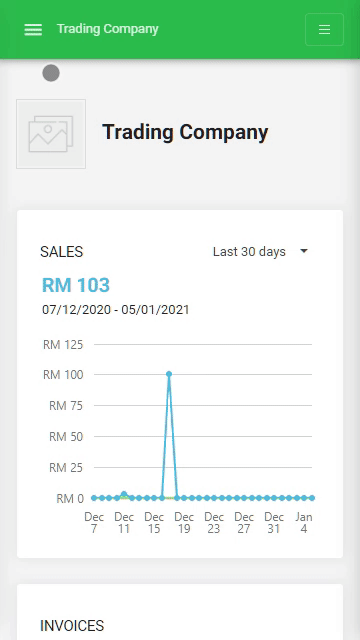Select the RM 100 peak data point
The height and width of the screenshot is (640, 360).
point(169,374)
